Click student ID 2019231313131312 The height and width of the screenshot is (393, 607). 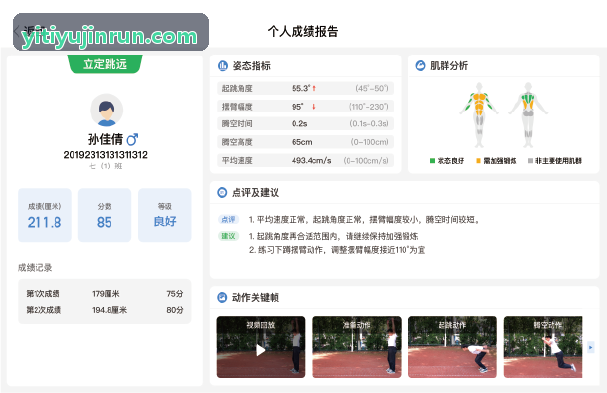105,155
